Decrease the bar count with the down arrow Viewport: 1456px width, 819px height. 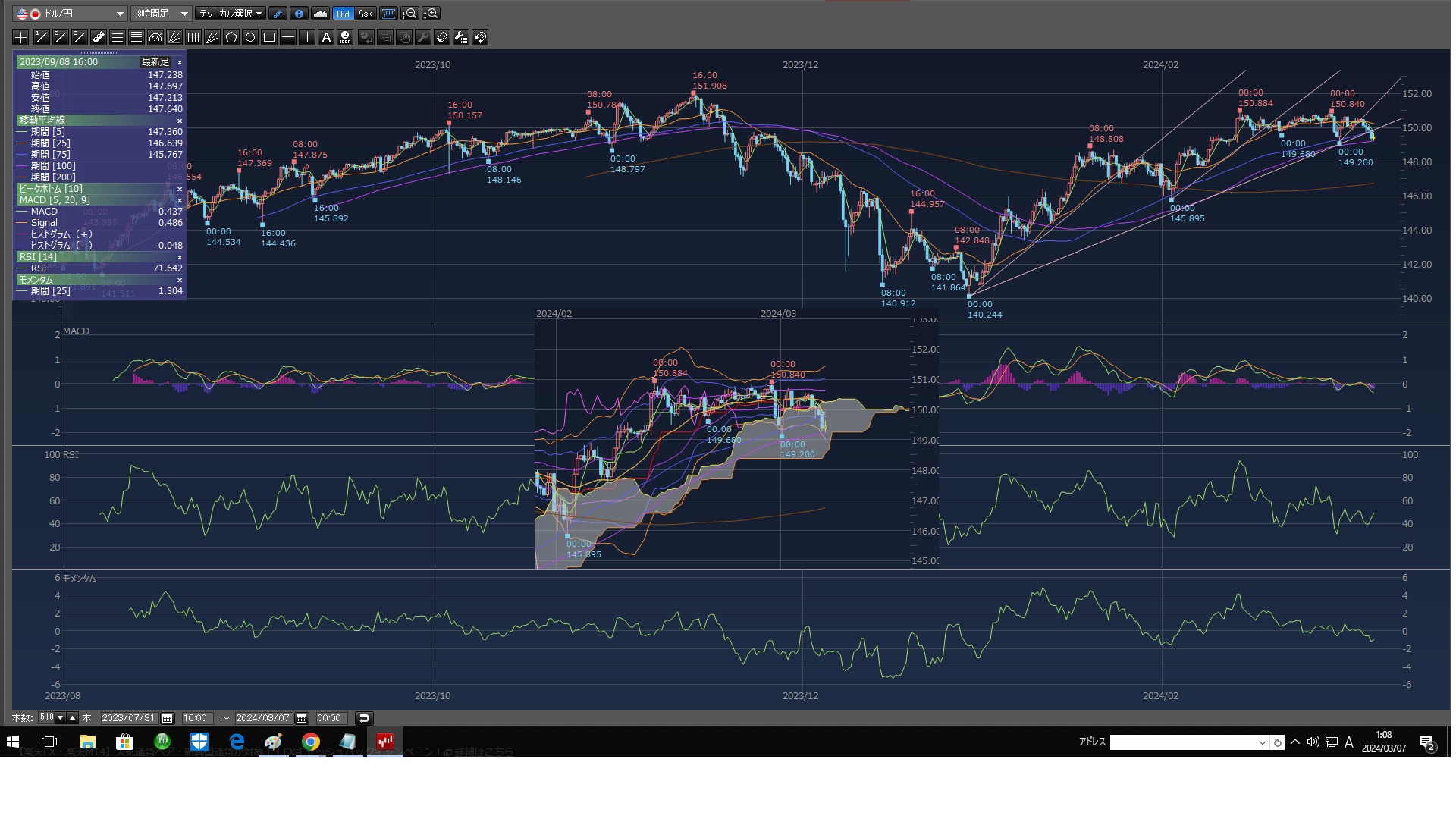click(x=60, y=718)
